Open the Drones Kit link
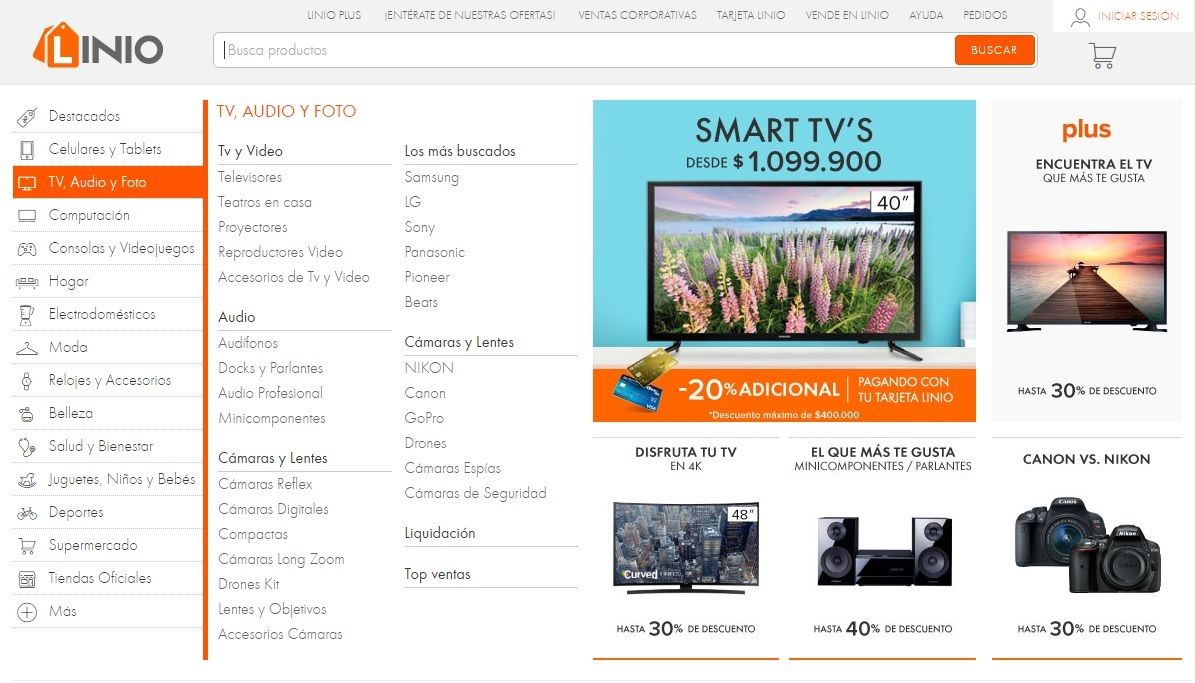The image size is (1195, 683). pyautogui.click(x=248, y=585)
